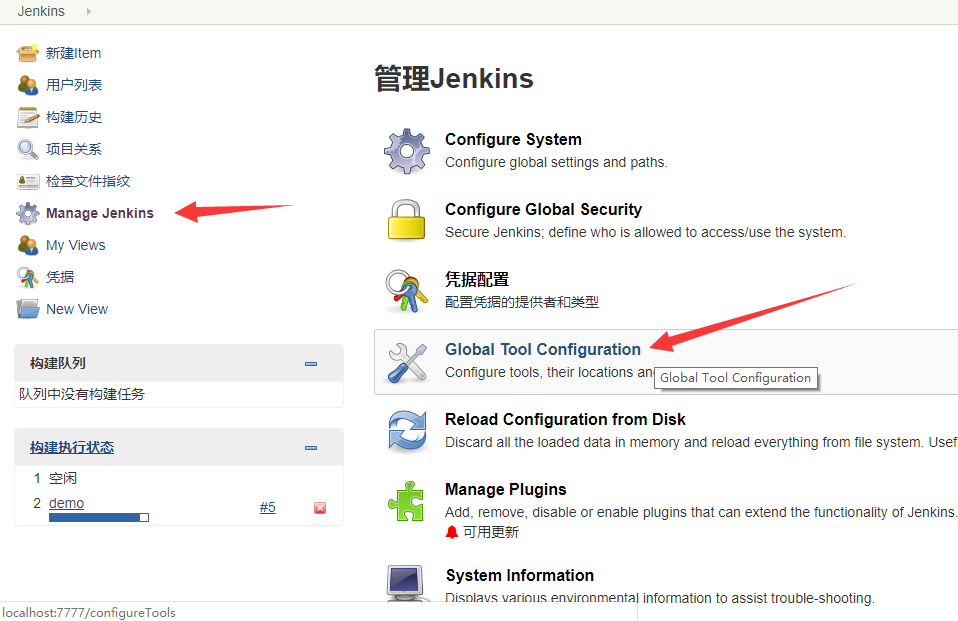Viewport: 958px width, 621px height.
Task: Click the 可用更新 notice text
Action: pos(491,532)
